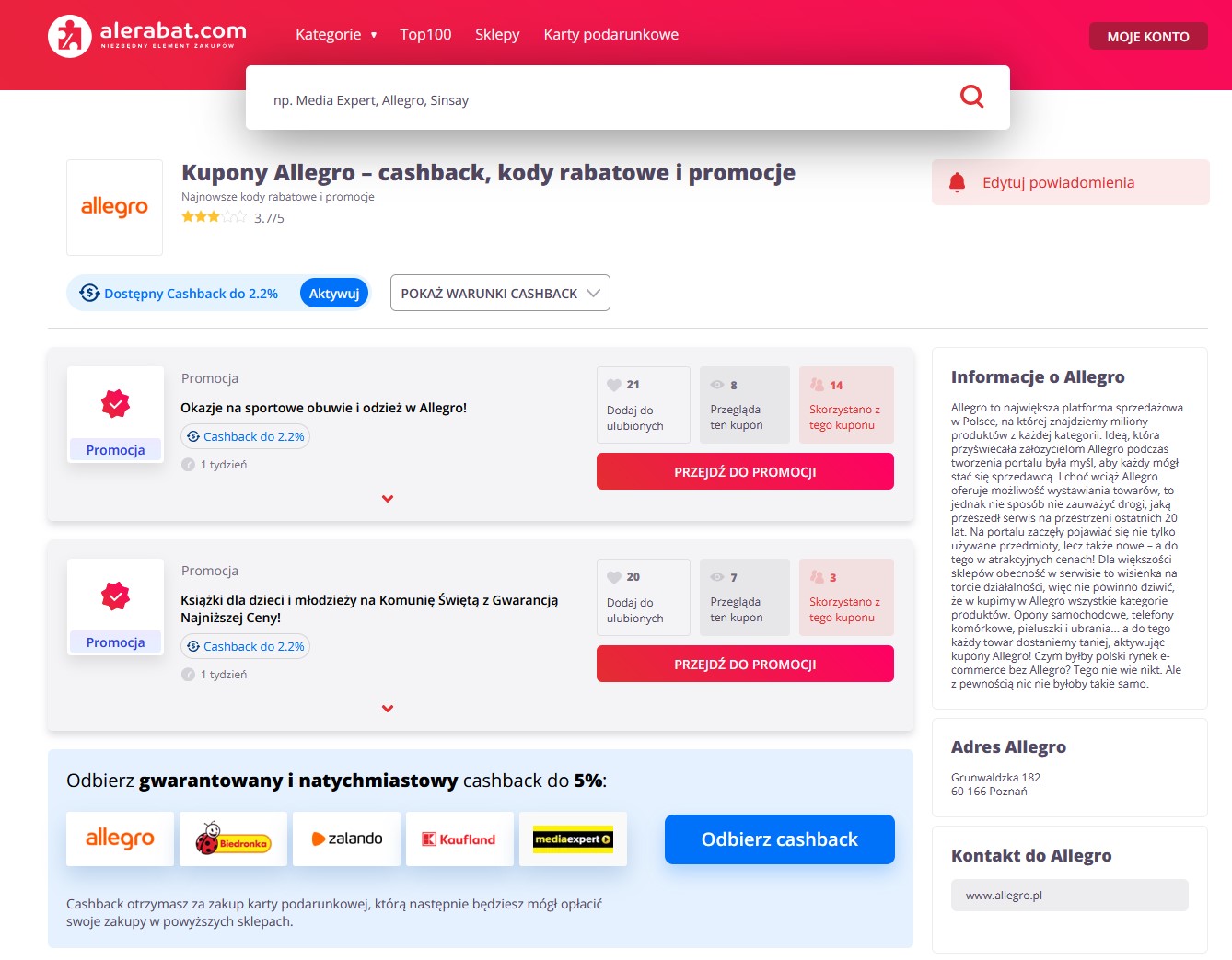Image resolution: width=1232 pixels, height=960 pixels.
Task: Click the eye icon with 8 views
Action: click(717, 385)
